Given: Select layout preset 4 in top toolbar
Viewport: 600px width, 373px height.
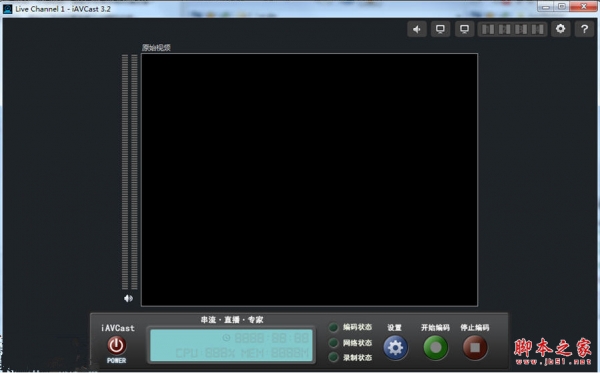Looking at the screenshot, I should (x=537, y=29).
